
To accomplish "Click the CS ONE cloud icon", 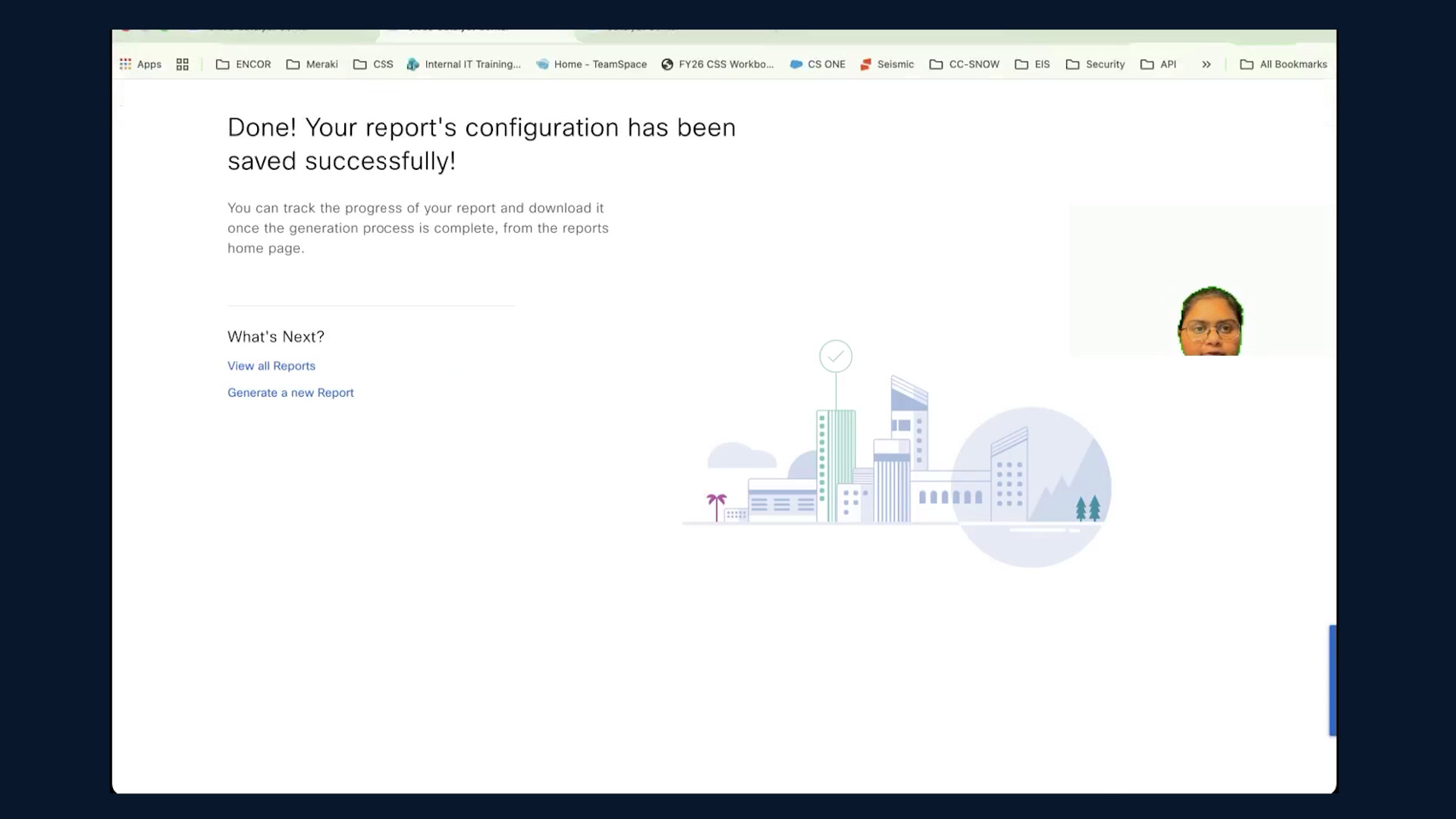I will tap(796, 64).
